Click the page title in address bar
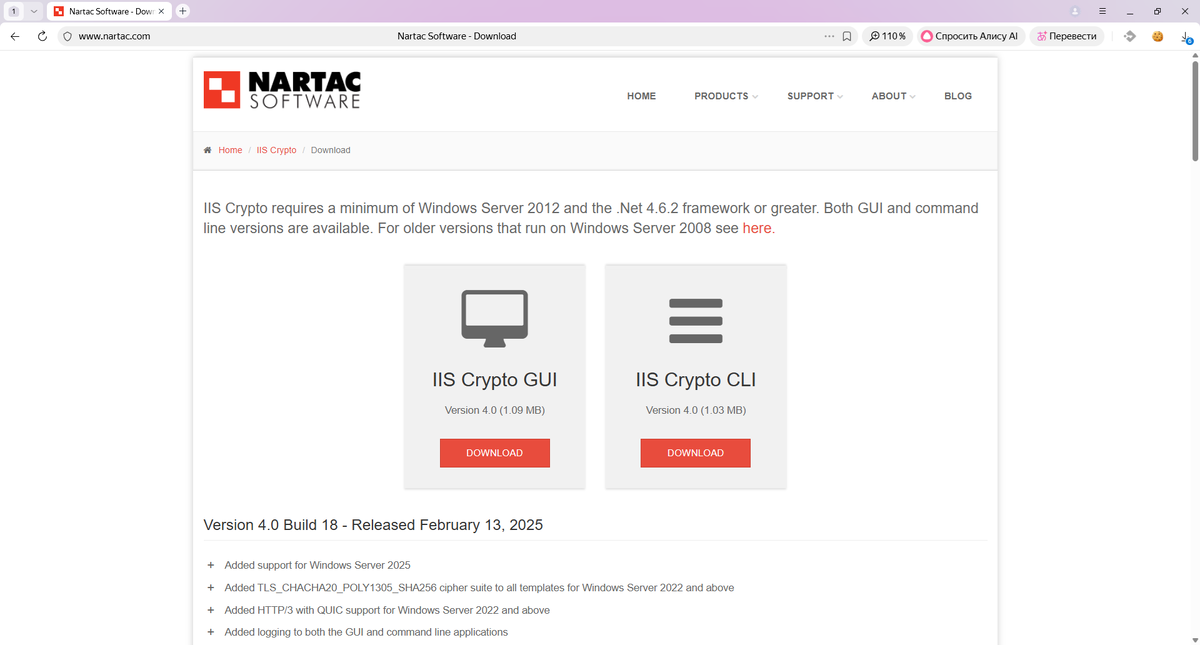 click(x=457, y=36)
